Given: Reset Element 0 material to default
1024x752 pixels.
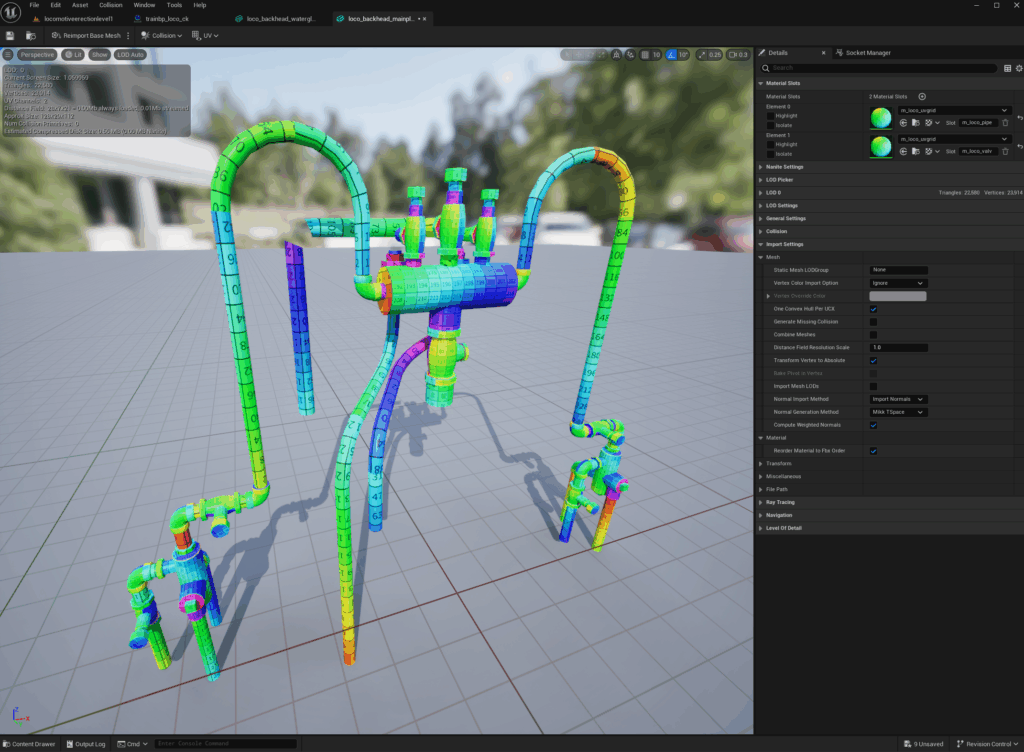Looking at the screenshot, I should 1019,118.
